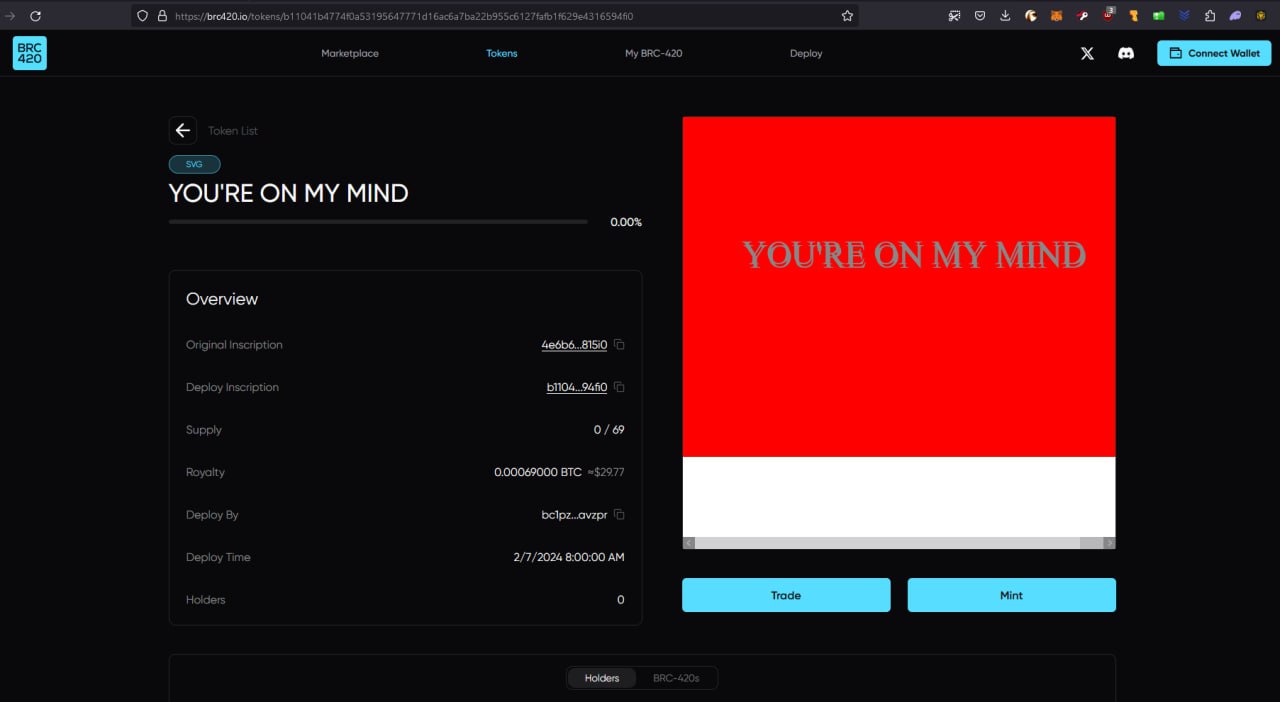Open the browser extensions puzzle icon
The height and width of the screenshot is (702, 1280).
click(x=1210, y=16)
